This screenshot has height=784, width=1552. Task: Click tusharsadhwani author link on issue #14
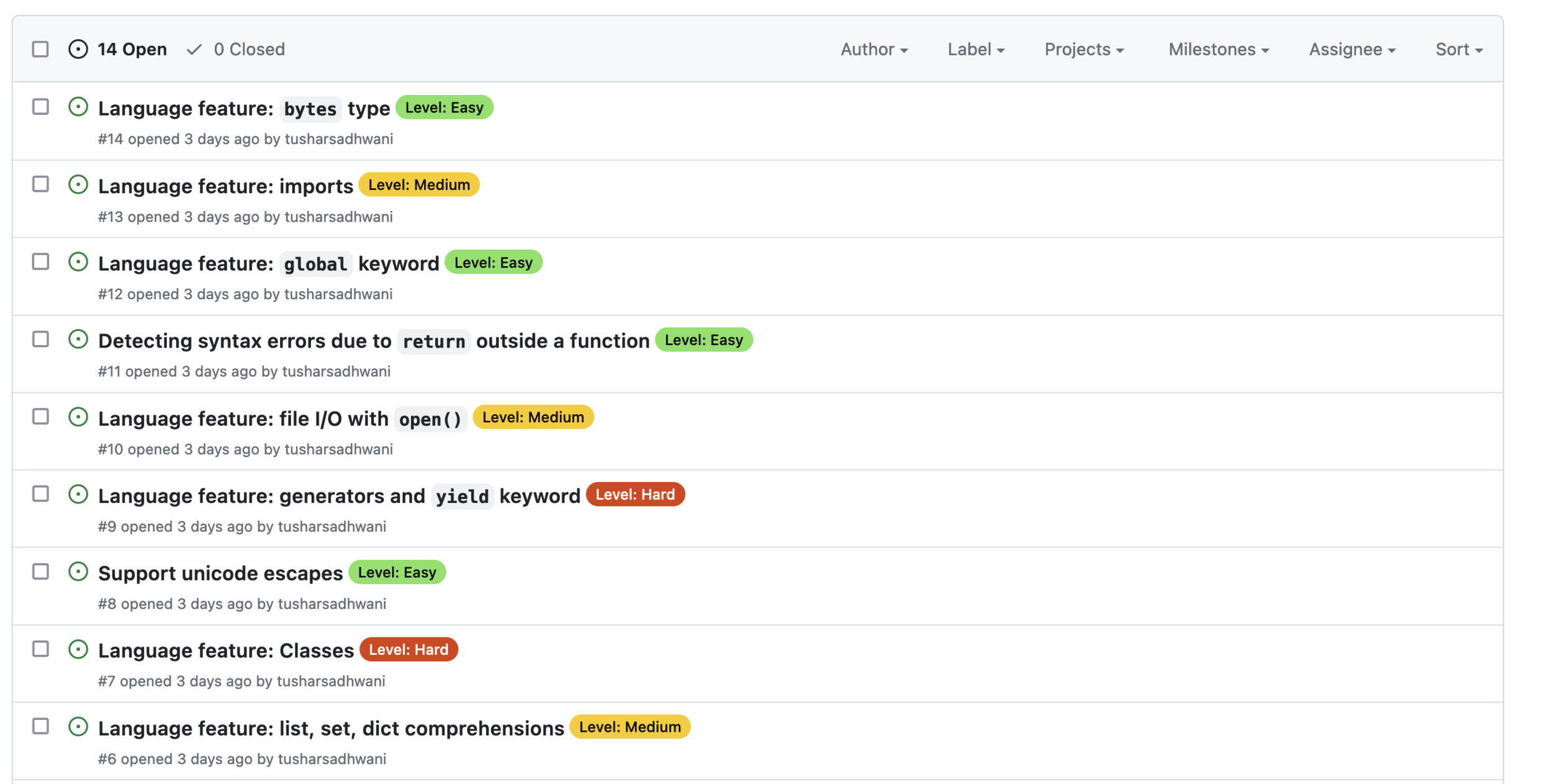tap(338, 139)
